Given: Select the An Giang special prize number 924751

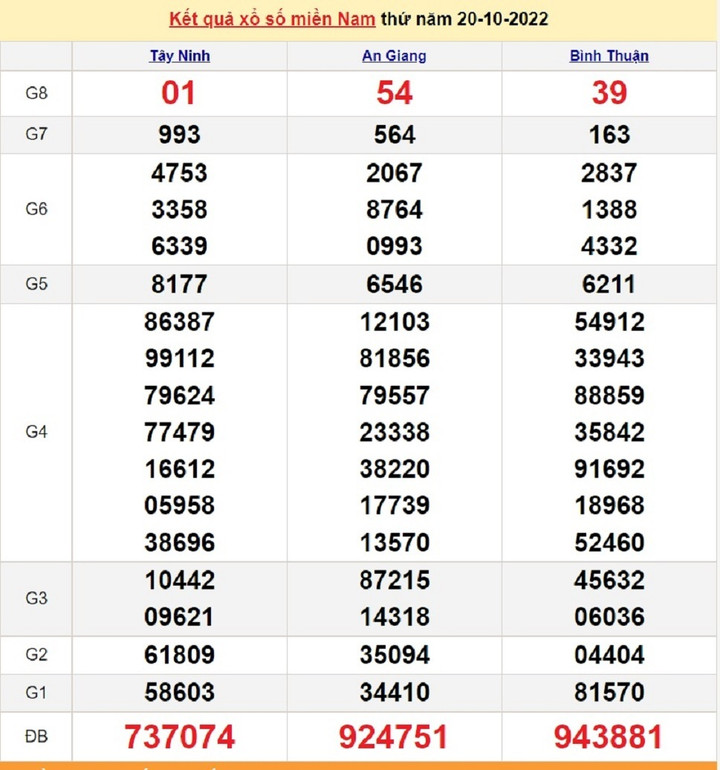Looking at the screenshot, I should pos(394,737).
